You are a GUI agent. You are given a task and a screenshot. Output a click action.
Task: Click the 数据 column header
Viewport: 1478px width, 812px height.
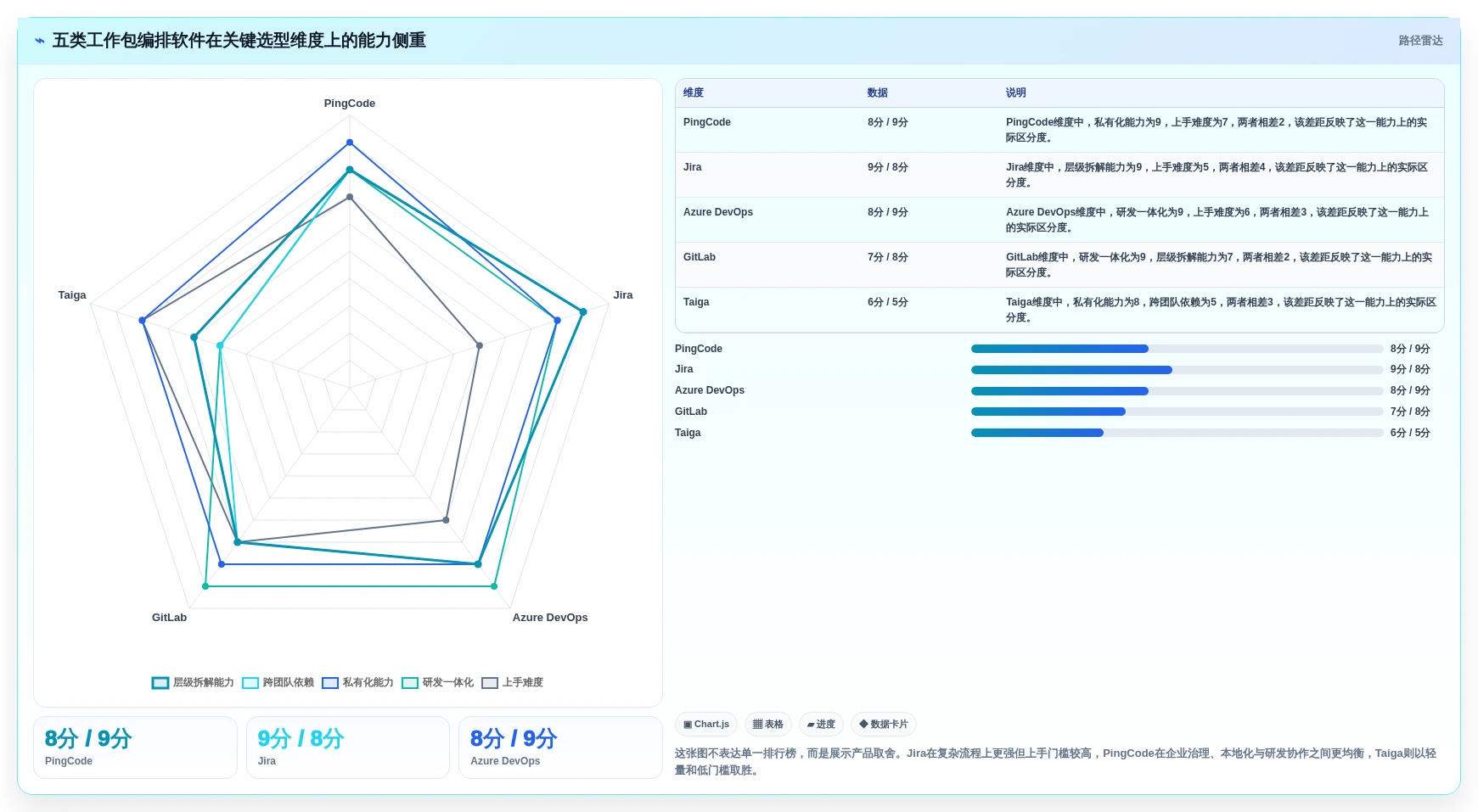point(878,93)
